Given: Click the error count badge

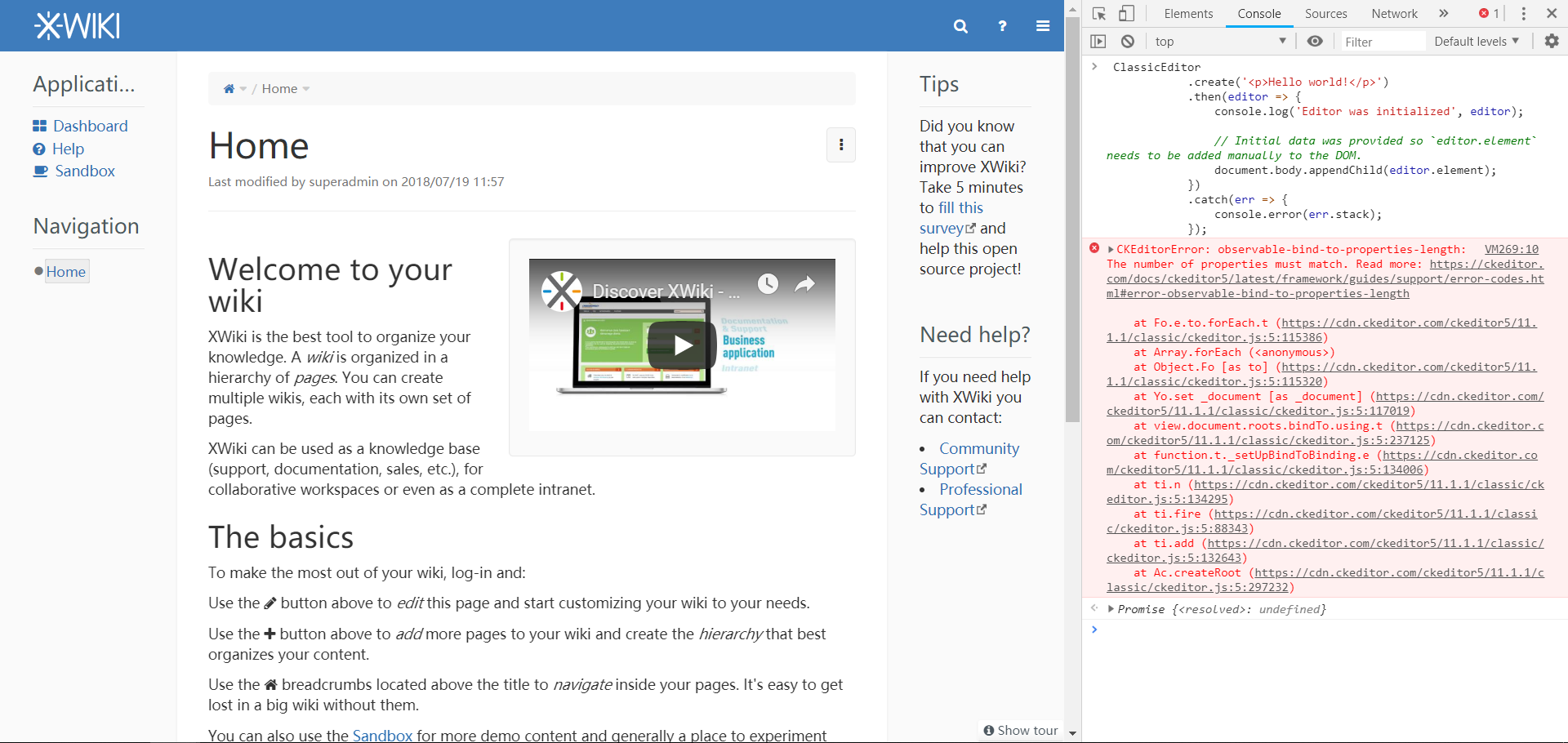Looking at the screenshot, I should [1489, 14].
